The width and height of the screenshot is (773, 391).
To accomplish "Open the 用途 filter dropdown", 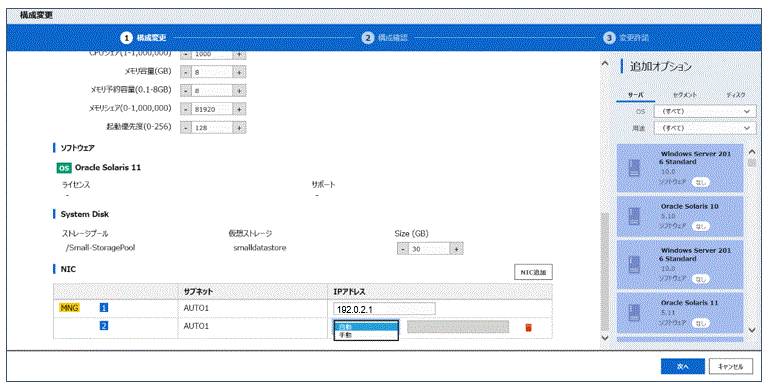I will (704, 128).
